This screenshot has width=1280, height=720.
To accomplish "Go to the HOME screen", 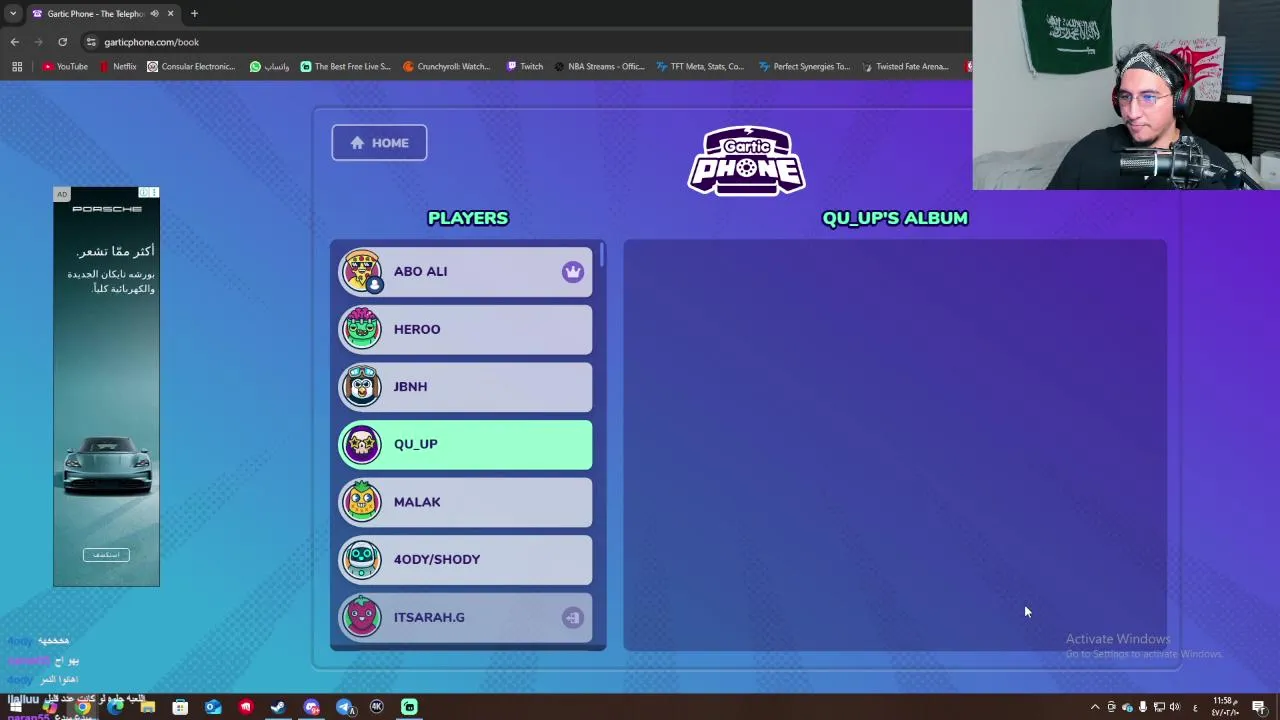I will (x=379, y=143).
